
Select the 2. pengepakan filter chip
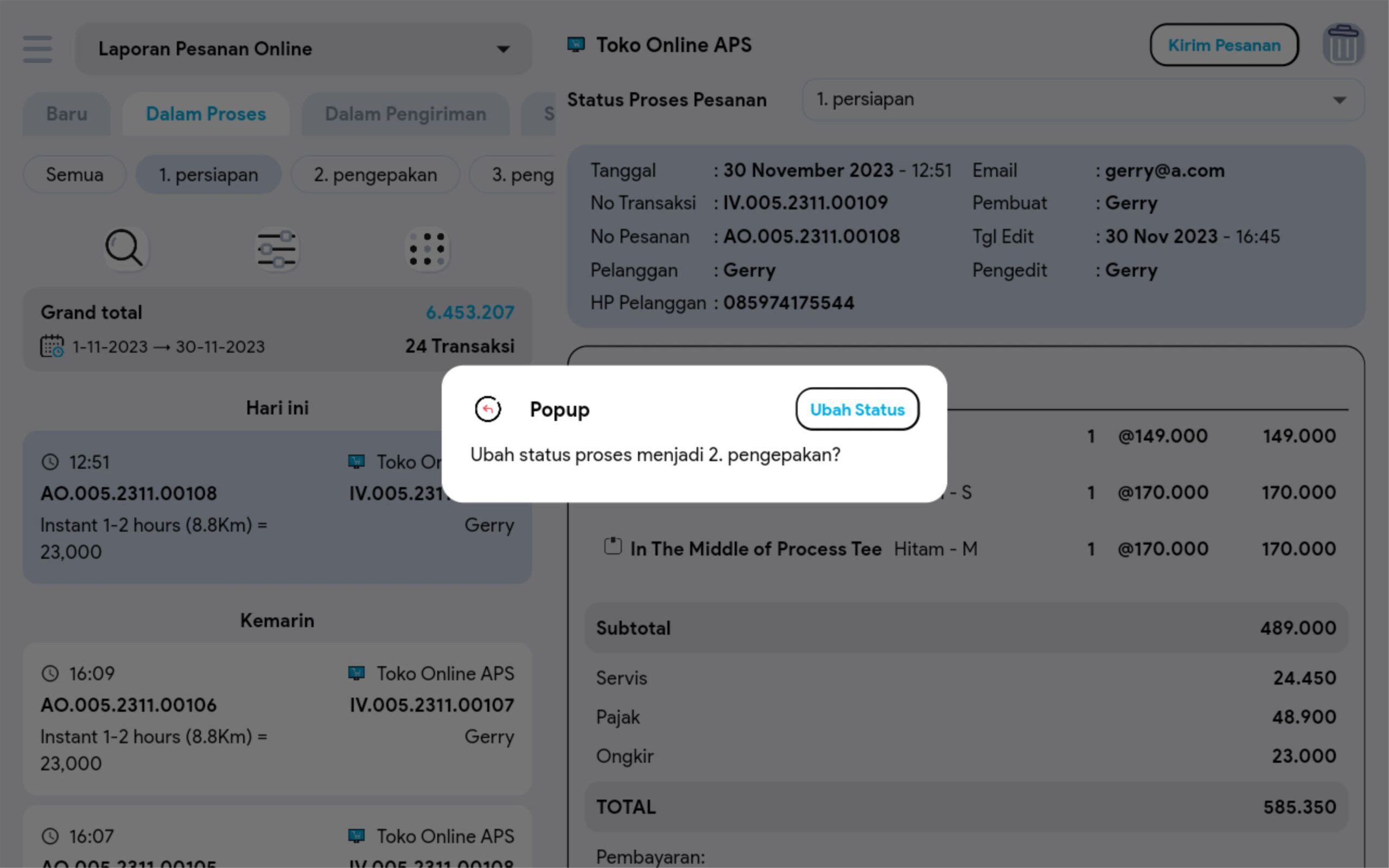(x=375, y=175)
